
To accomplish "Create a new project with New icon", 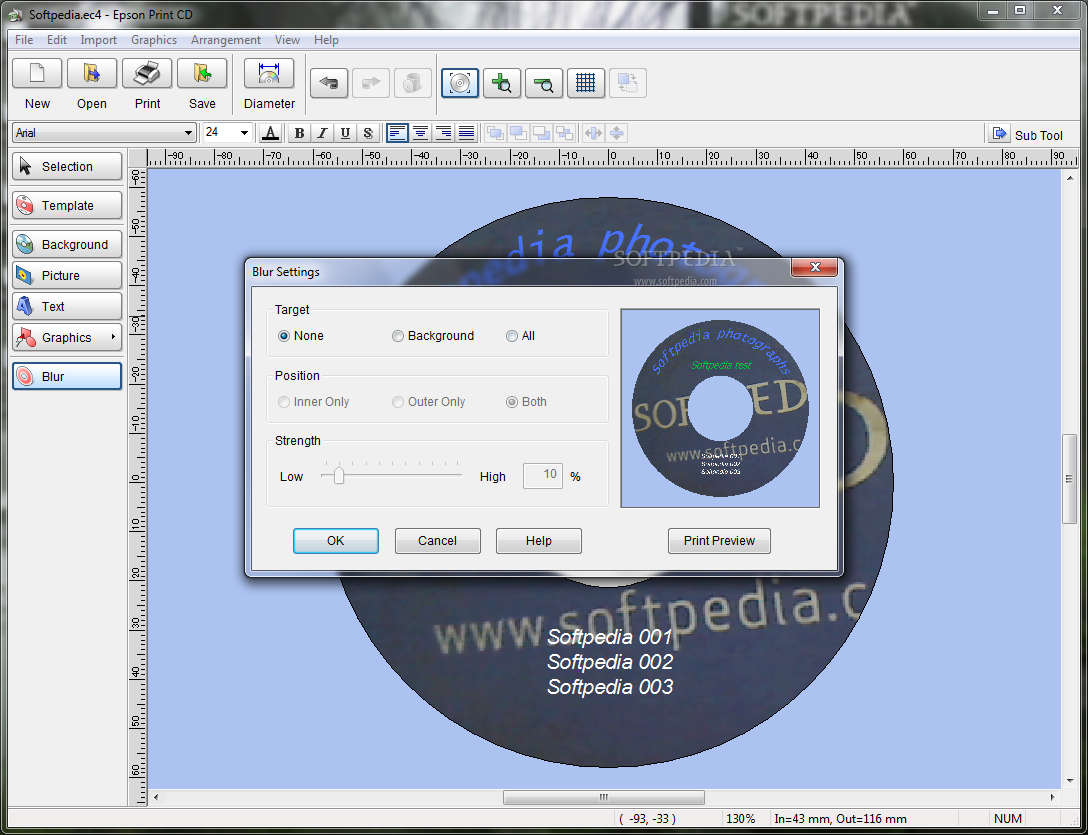I will 37,74.
